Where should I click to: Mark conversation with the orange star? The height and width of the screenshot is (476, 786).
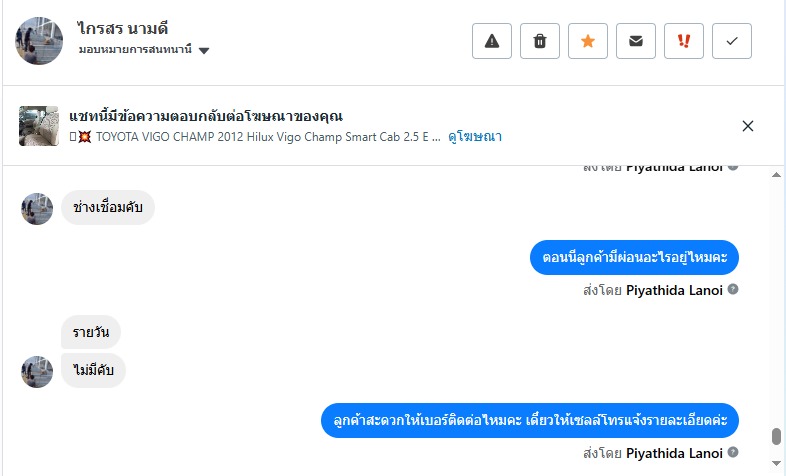click(588, 41)
